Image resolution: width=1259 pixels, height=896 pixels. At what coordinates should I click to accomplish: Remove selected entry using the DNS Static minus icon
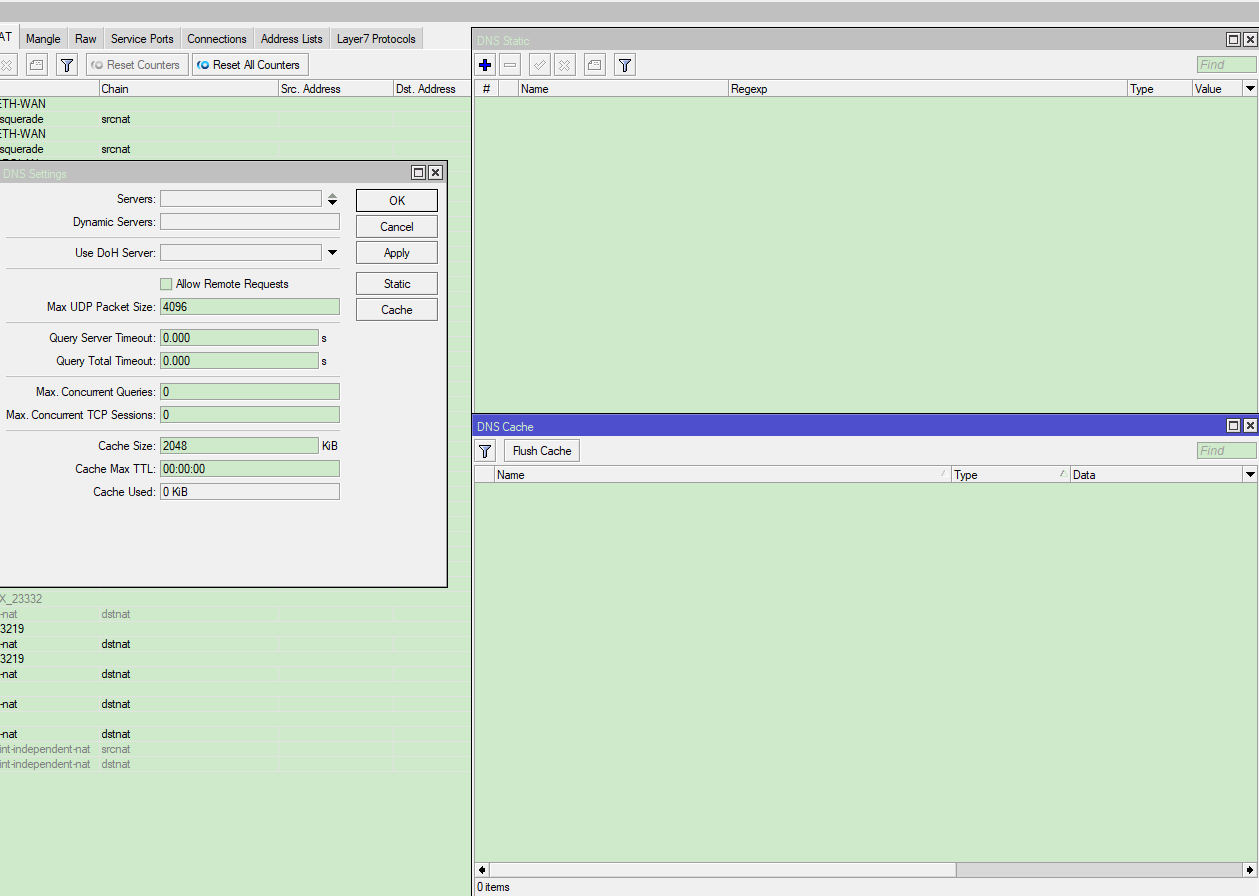pos(510,65)
